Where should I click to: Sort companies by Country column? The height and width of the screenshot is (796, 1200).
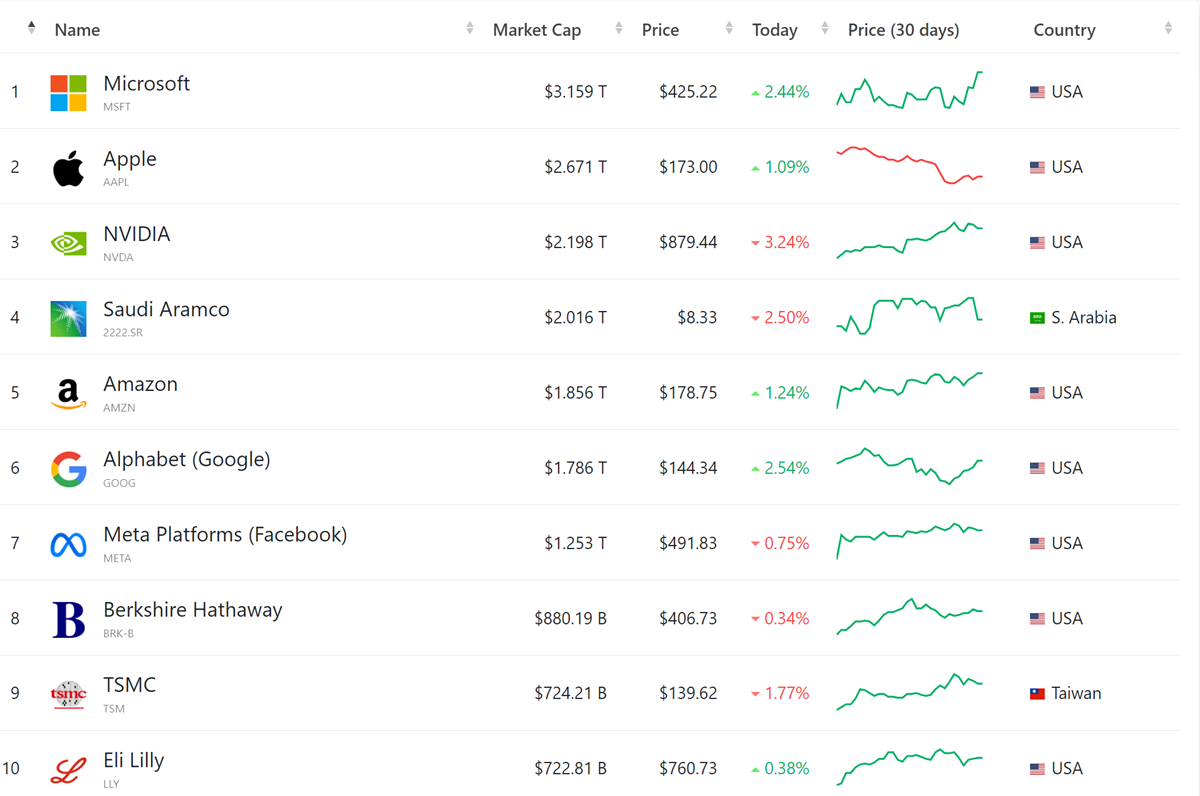1167,29
